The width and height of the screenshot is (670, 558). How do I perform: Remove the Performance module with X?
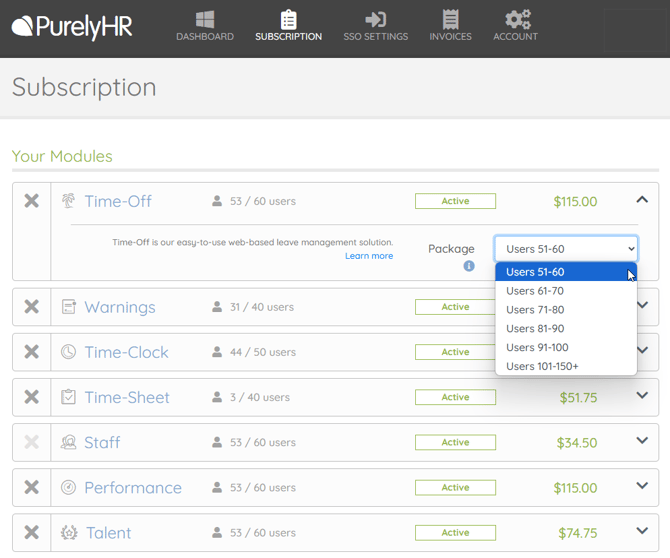[32, 487]
